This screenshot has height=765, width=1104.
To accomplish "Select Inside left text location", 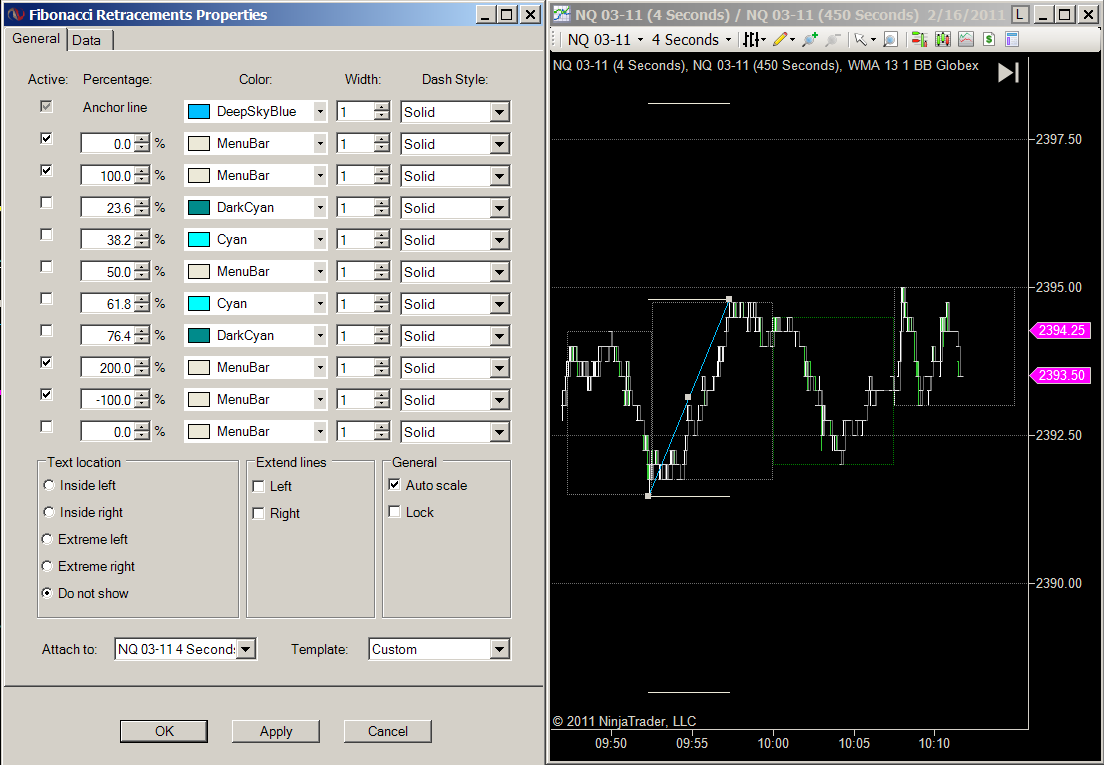I will click(x=49, y=485).
